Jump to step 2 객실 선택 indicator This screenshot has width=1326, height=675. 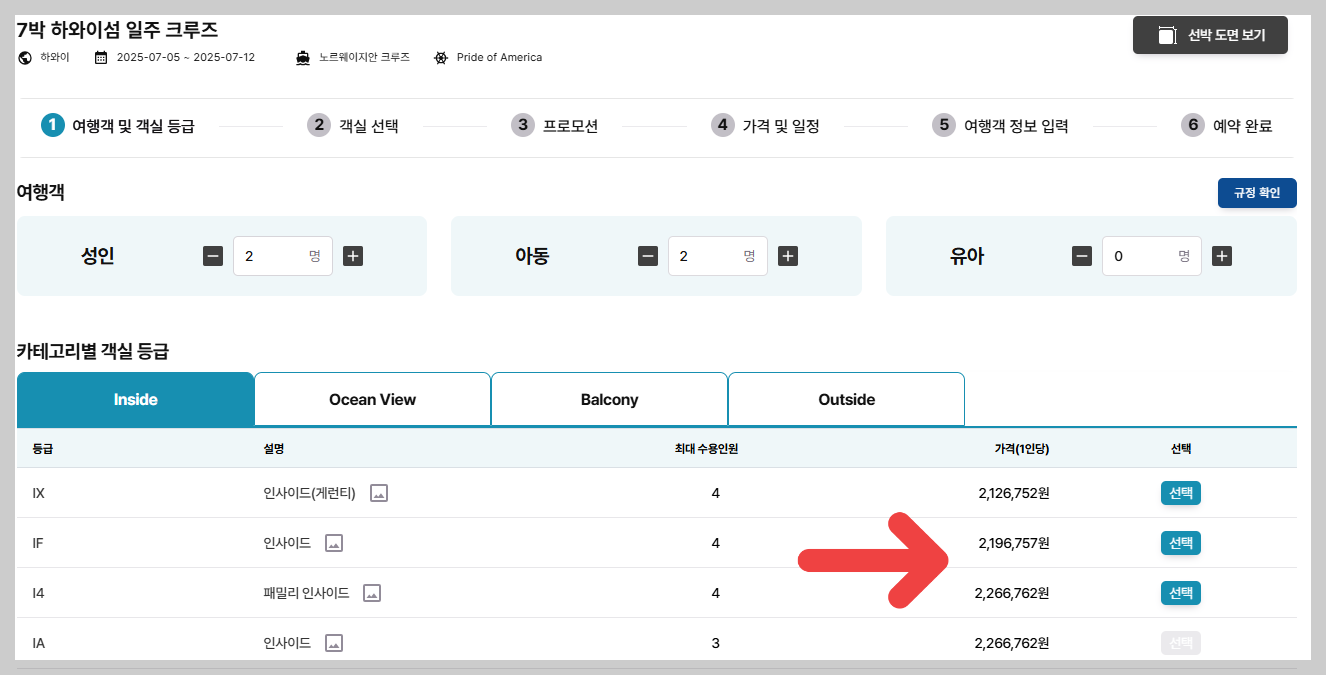tap(352, 125)
